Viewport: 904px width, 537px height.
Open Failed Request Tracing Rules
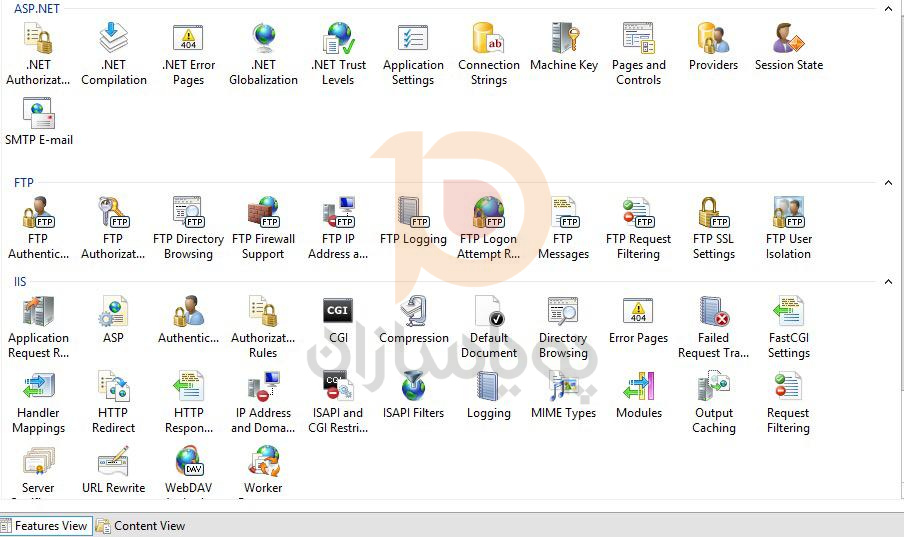tap(714, 328)
